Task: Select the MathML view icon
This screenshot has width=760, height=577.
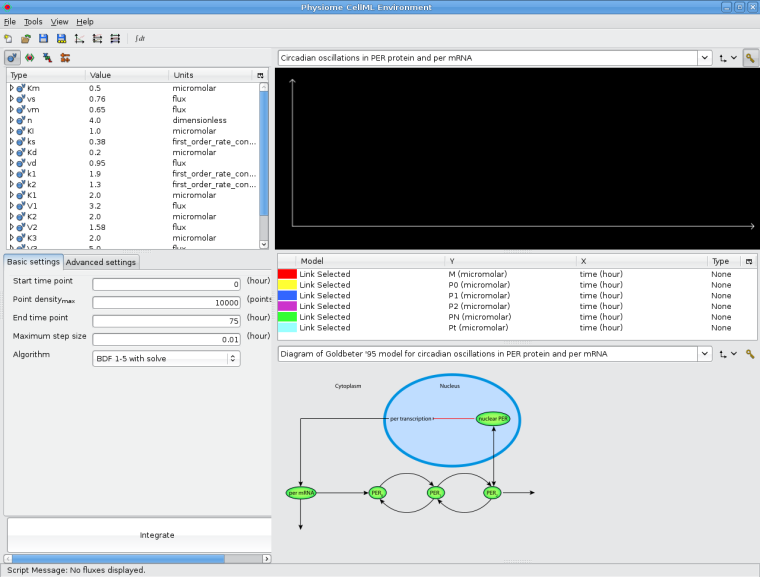Action: [x=48, y=58]
